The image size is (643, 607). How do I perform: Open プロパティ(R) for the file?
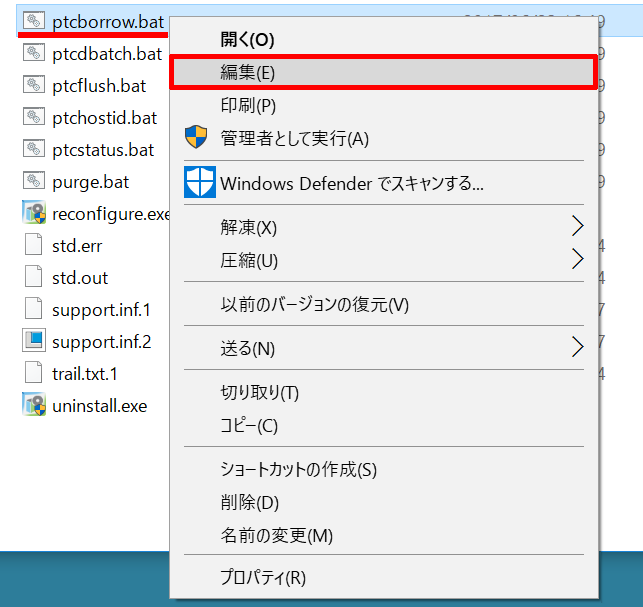[262, 577]
